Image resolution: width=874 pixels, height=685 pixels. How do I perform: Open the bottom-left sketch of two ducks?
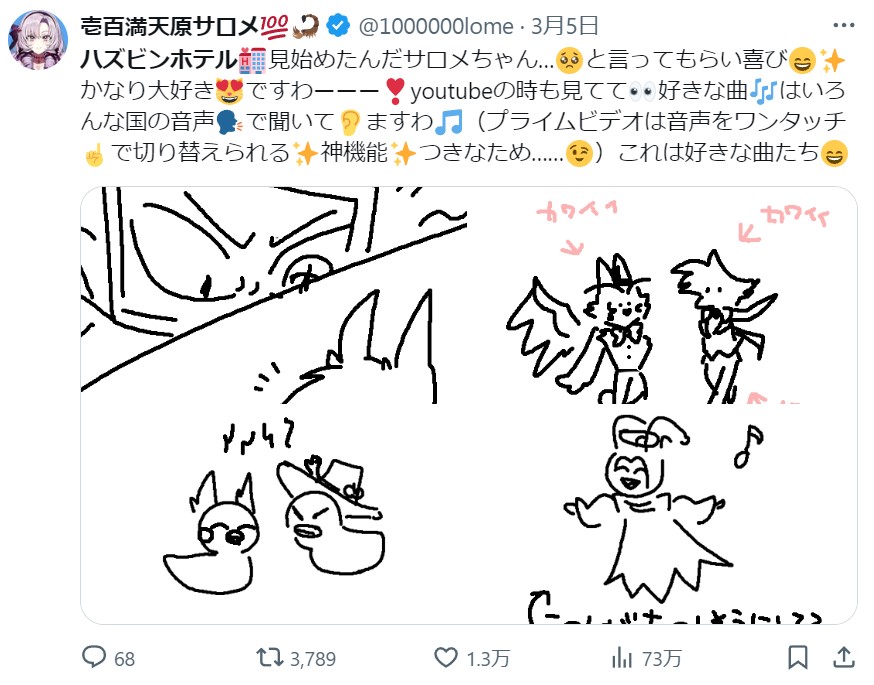tap(274, 515)
